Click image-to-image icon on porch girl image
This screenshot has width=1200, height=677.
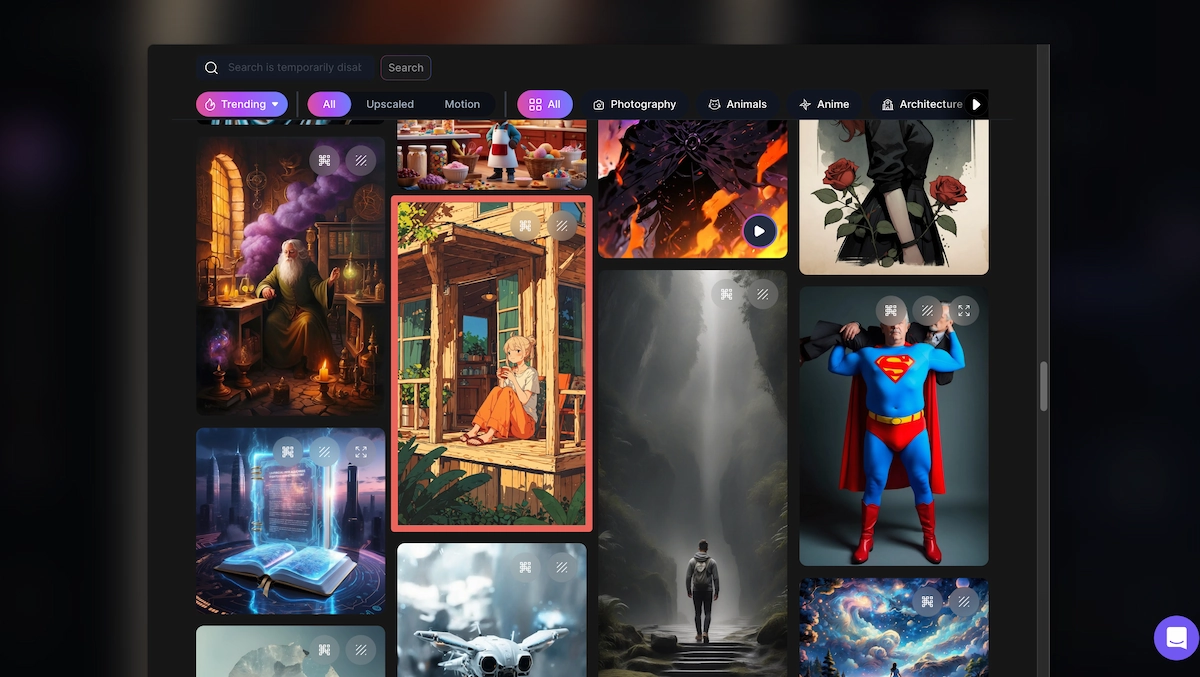coord(562,226)
